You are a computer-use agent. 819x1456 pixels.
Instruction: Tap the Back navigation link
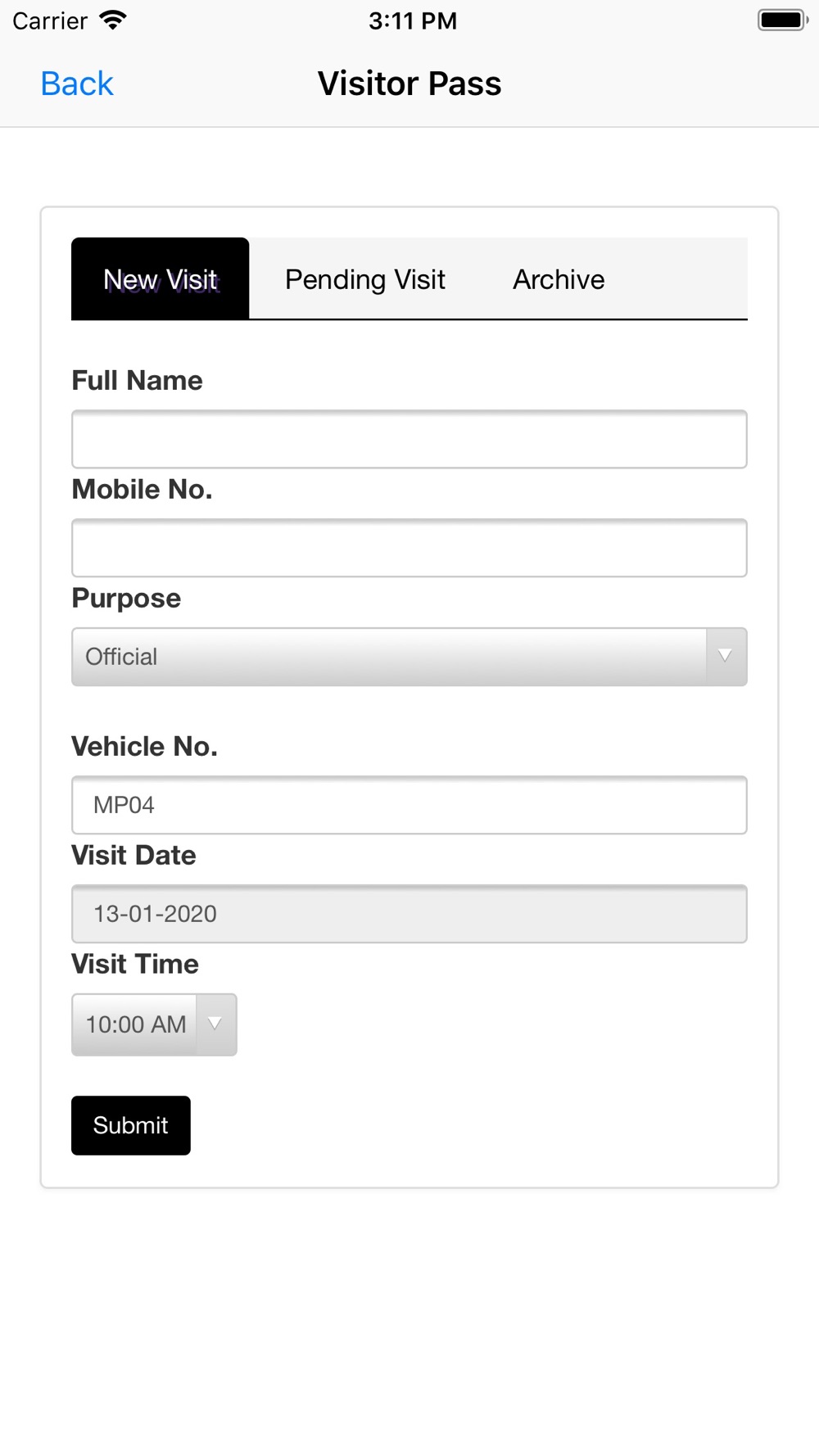click(77, 84)
